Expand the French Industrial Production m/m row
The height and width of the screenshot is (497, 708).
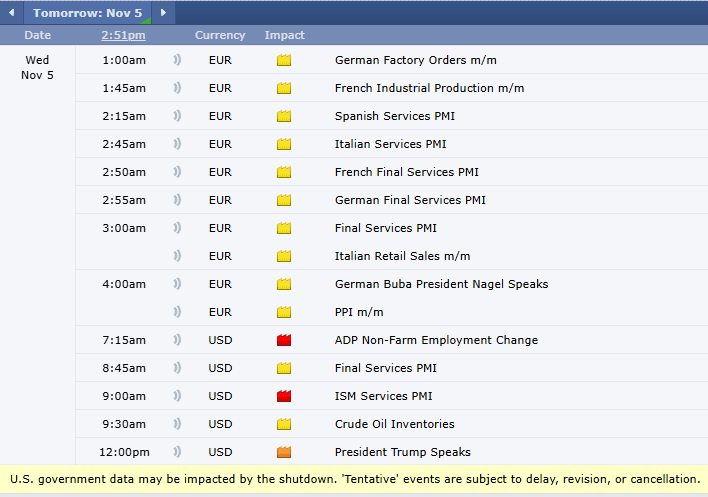pyautogui.click(x=429, y=88)
